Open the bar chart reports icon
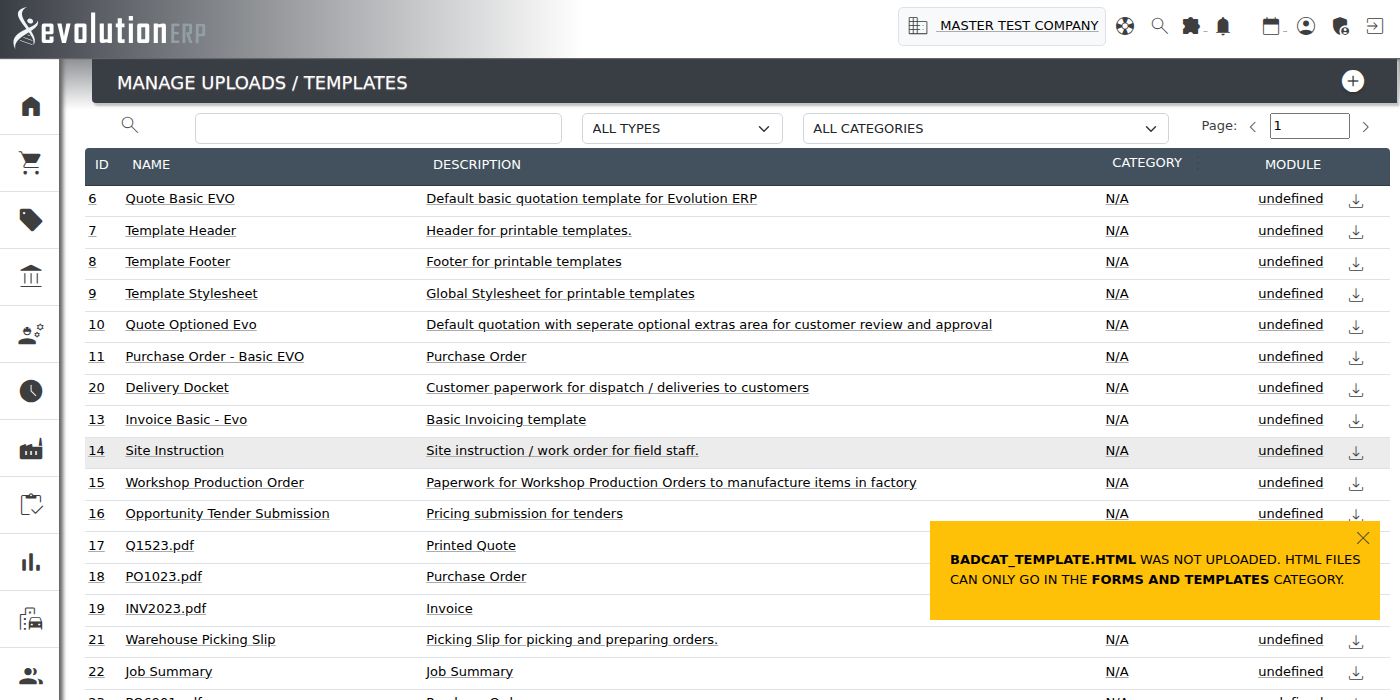 (31, 562)
